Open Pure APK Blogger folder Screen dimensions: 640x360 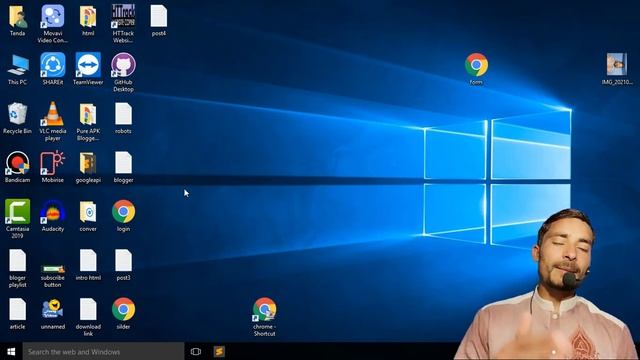click(88, 114)
